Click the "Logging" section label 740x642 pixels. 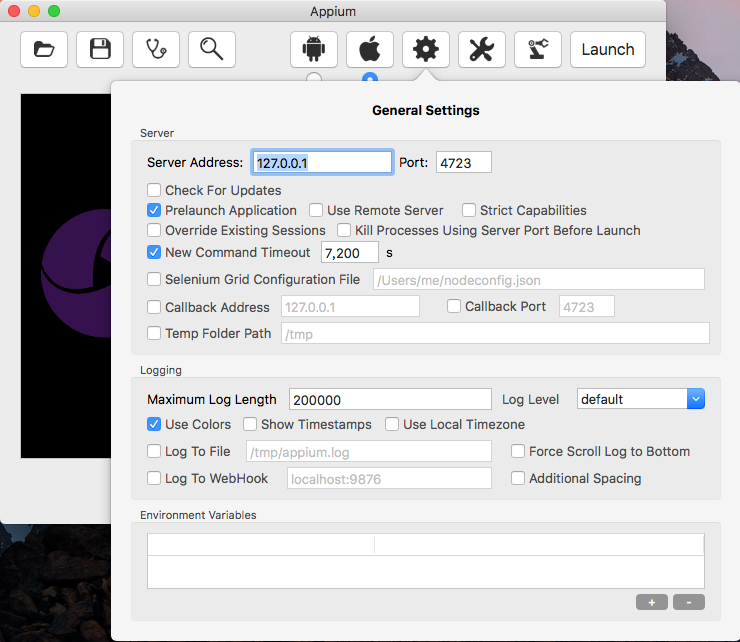pyautogui.click(x=161, y=370)
